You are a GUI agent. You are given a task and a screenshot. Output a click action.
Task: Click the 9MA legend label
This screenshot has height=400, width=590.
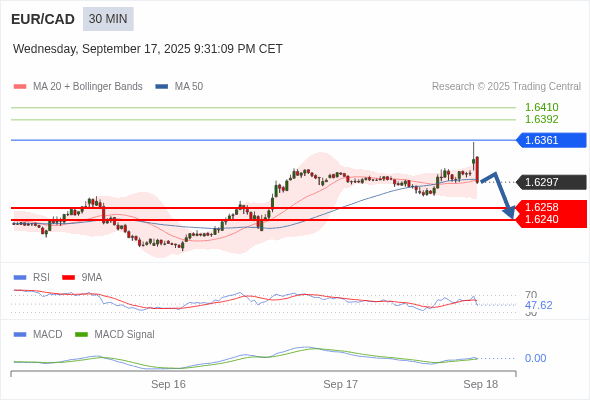(91, 278)
